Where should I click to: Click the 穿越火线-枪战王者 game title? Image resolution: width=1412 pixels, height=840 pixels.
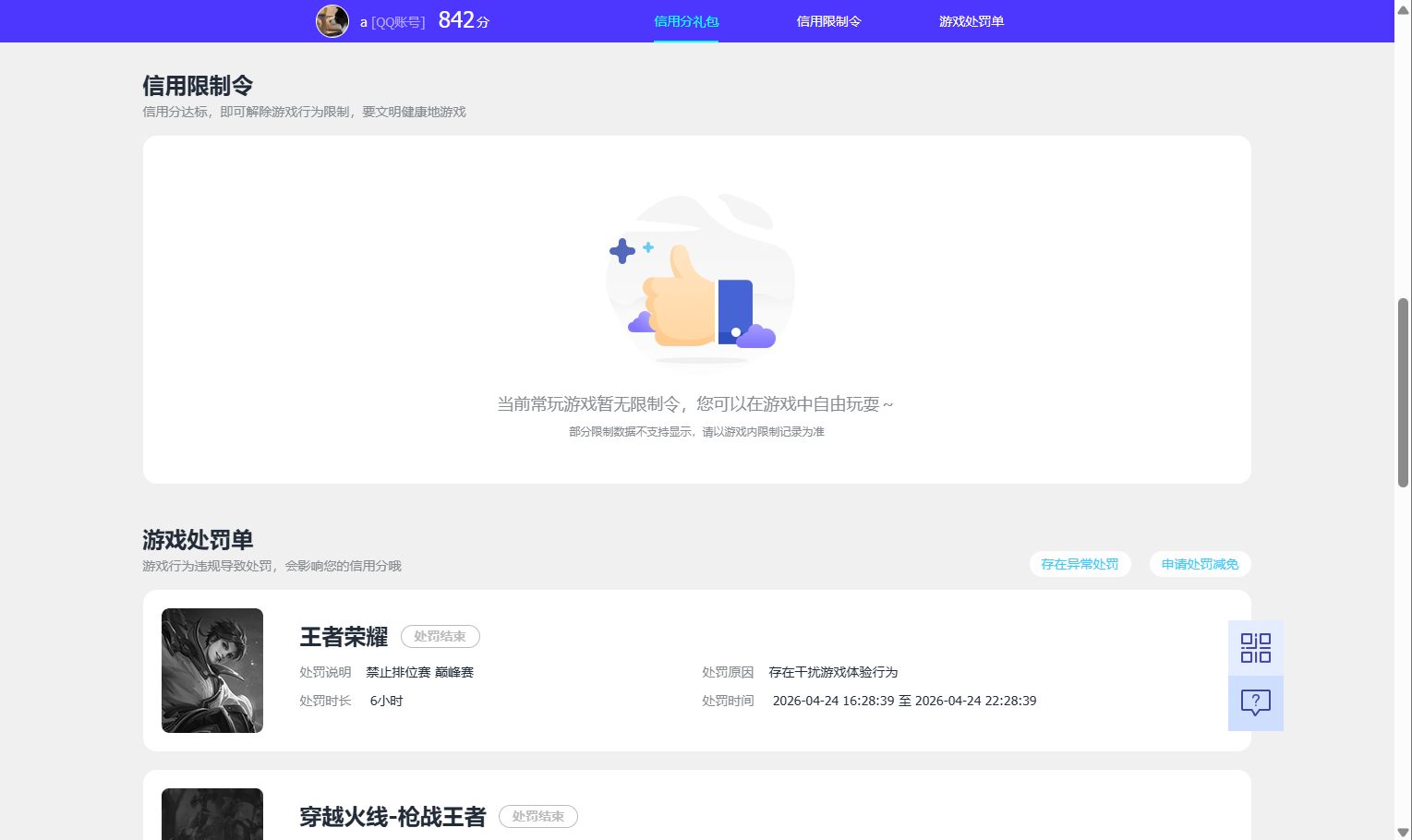coord(392,817)
